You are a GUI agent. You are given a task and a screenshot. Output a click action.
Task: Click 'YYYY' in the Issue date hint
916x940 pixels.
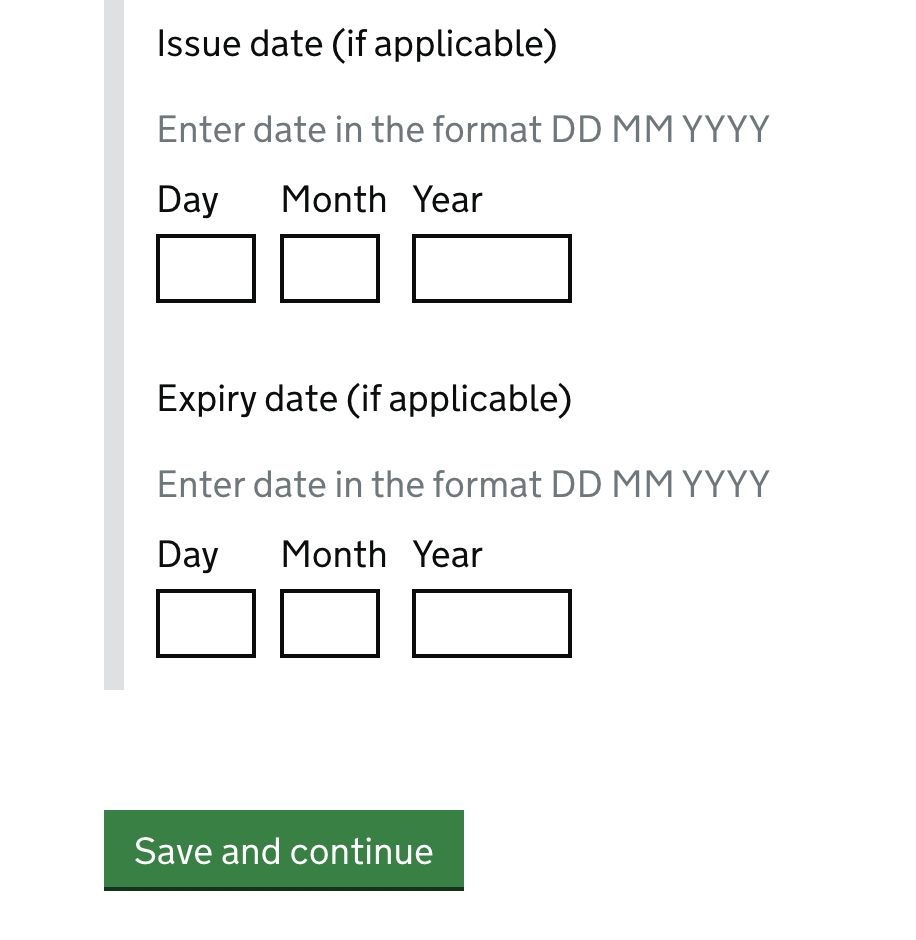coord(725,129)
